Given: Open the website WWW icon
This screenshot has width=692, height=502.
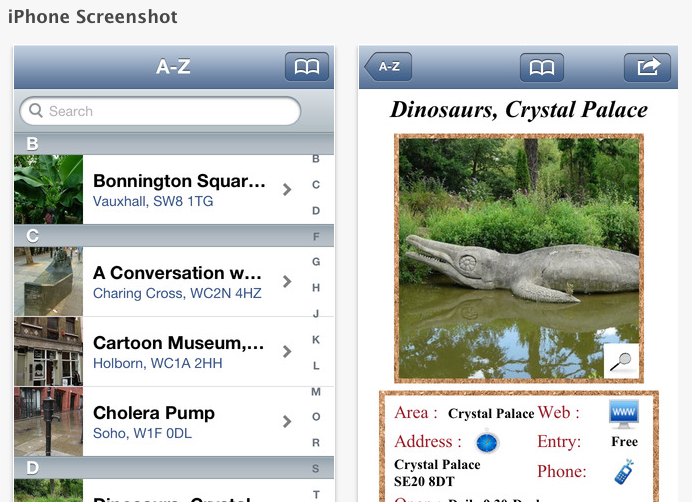Looking at the screenshot, I should (x=624, y=412).
